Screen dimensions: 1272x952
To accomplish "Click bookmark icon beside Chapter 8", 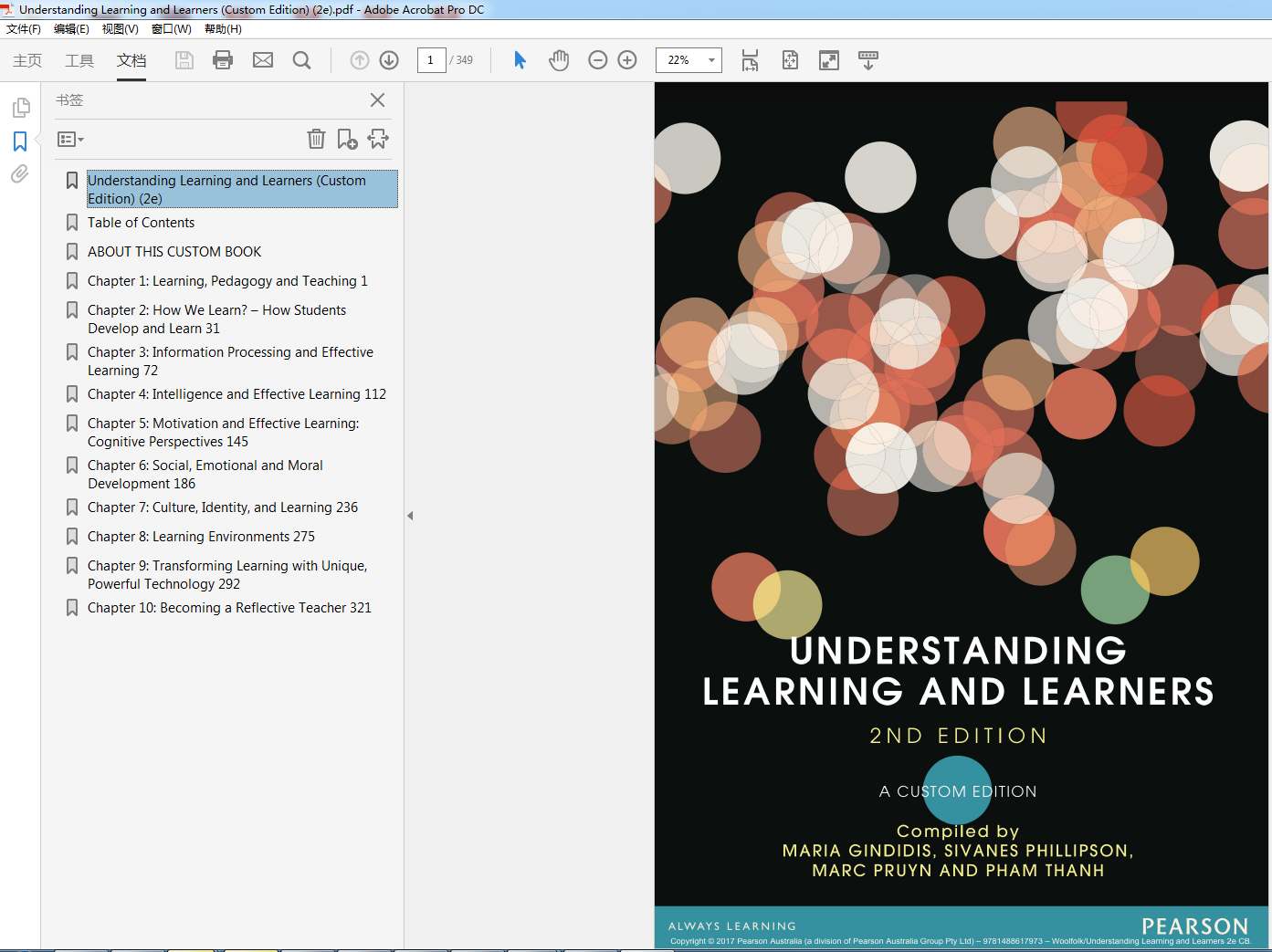I will (71, 537).
